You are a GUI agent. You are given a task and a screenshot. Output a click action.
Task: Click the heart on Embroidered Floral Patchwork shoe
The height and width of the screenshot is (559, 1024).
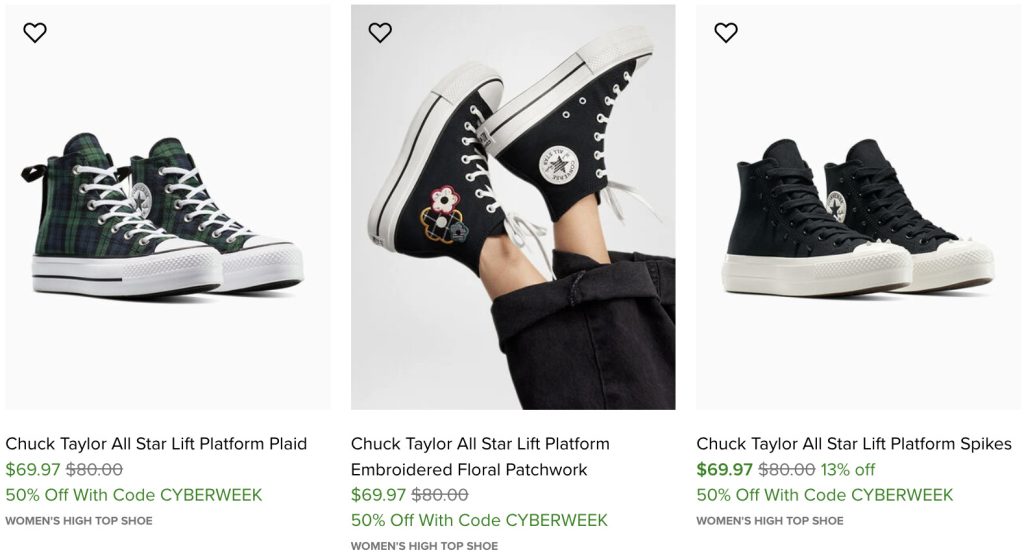pyautogui.click(x=380, y=33)
